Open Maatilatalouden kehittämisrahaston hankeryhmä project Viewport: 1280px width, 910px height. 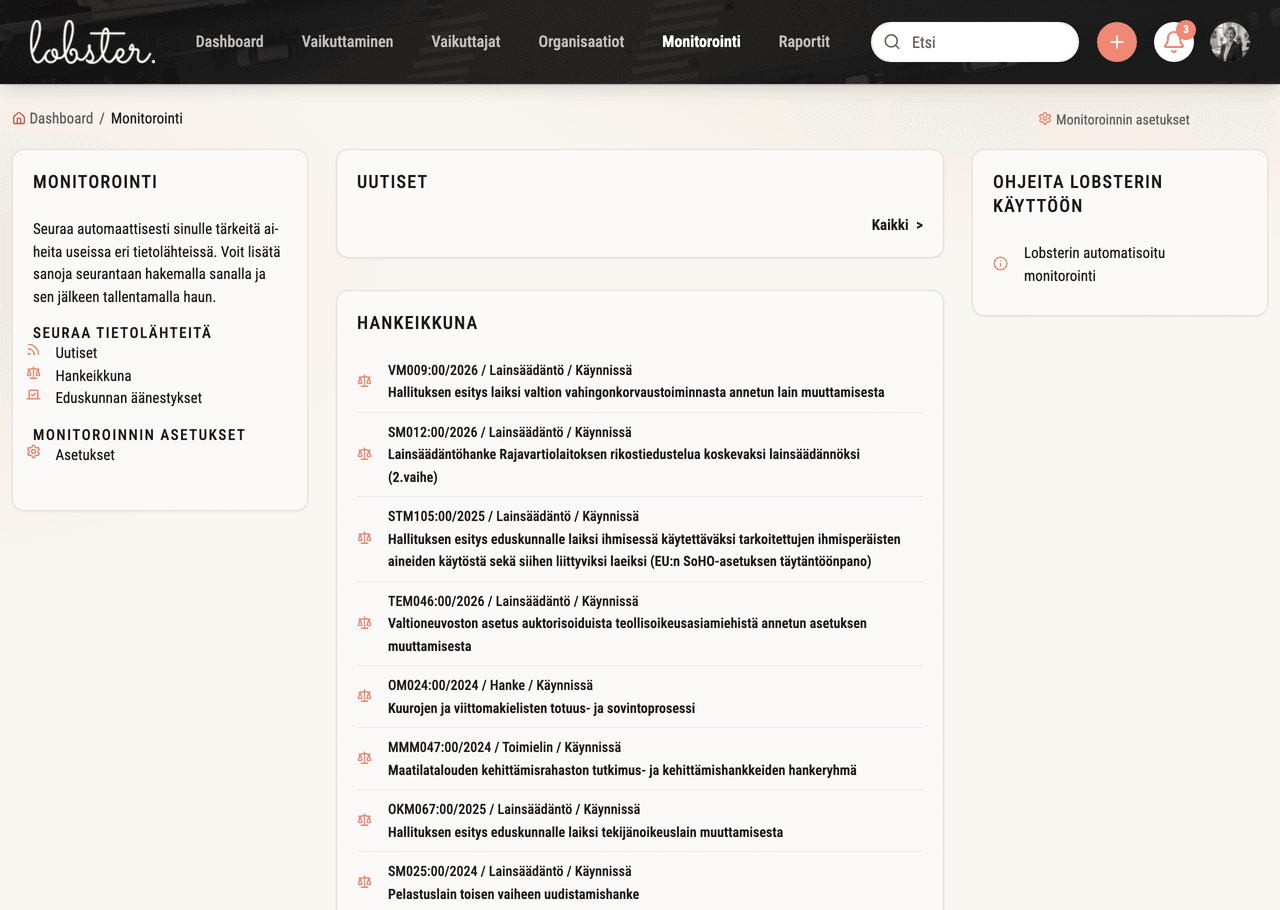622,770
